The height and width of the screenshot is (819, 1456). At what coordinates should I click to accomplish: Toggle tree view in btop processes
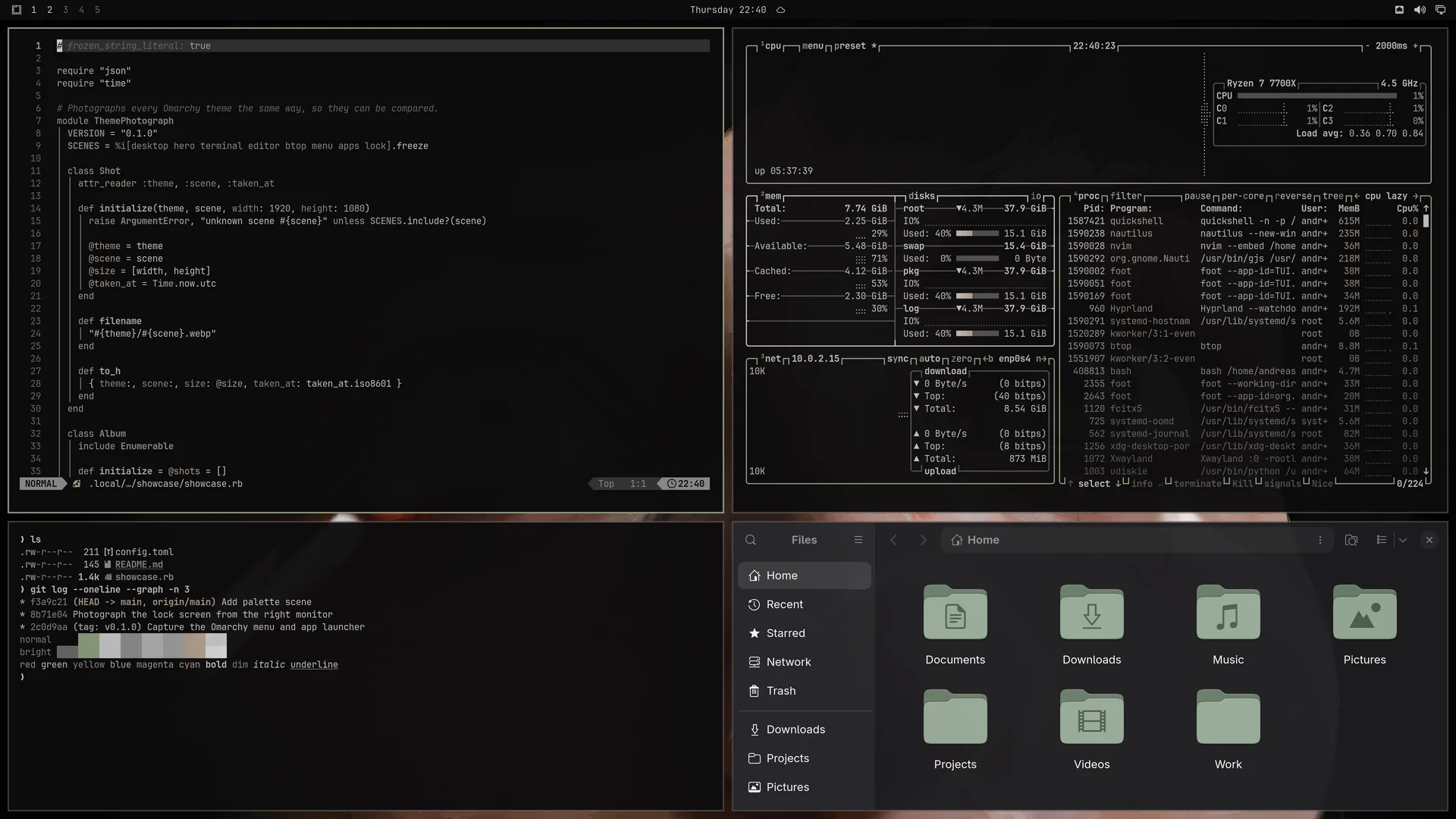pyautogui.click(x=1333, y=196)
